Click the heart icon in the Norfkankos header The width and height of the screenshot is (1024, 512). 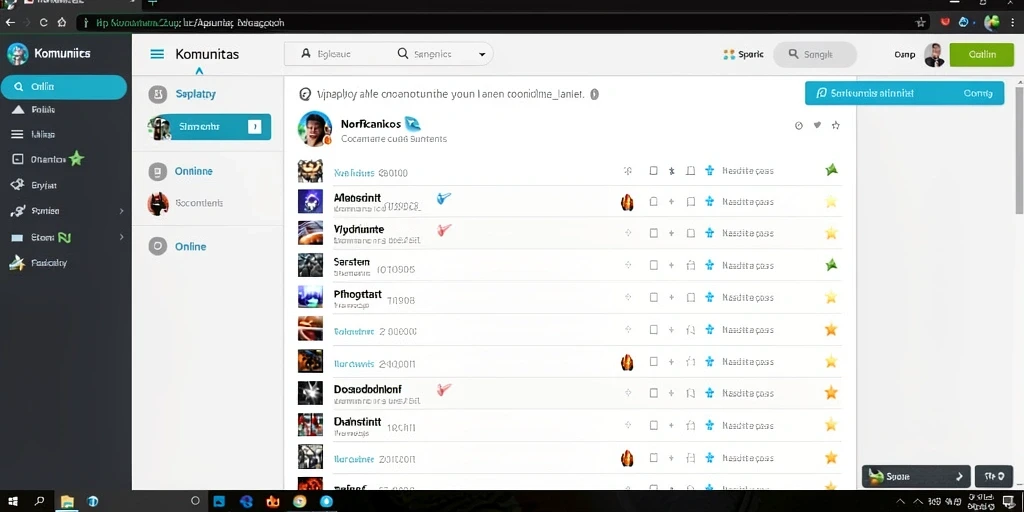(817, 125)
